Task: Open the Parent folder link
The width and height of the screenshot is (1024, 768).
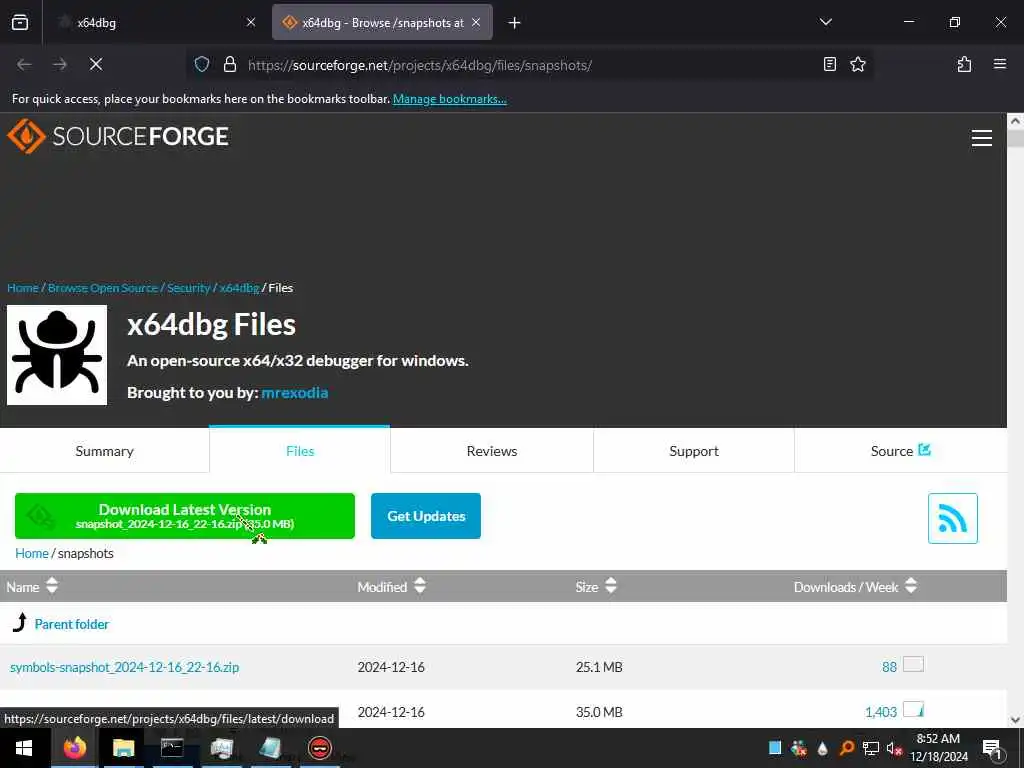Action: 72,624
